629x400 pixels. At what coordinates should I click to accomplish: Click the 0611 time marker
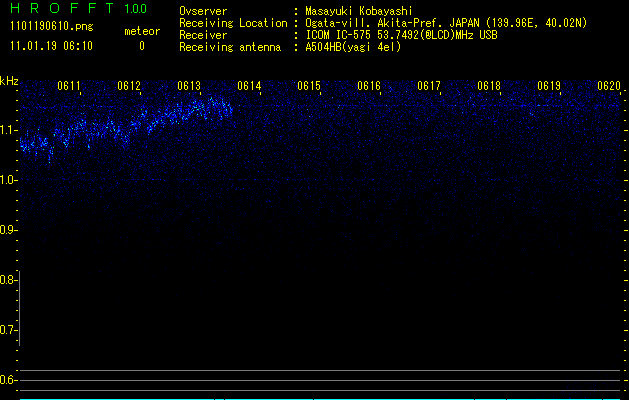[69, 86]
